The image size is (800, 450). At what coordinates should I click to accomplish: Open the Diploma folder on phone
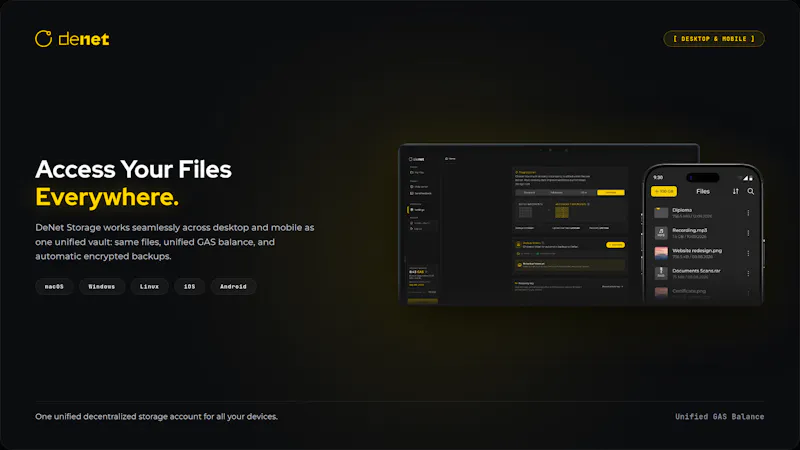703,213
